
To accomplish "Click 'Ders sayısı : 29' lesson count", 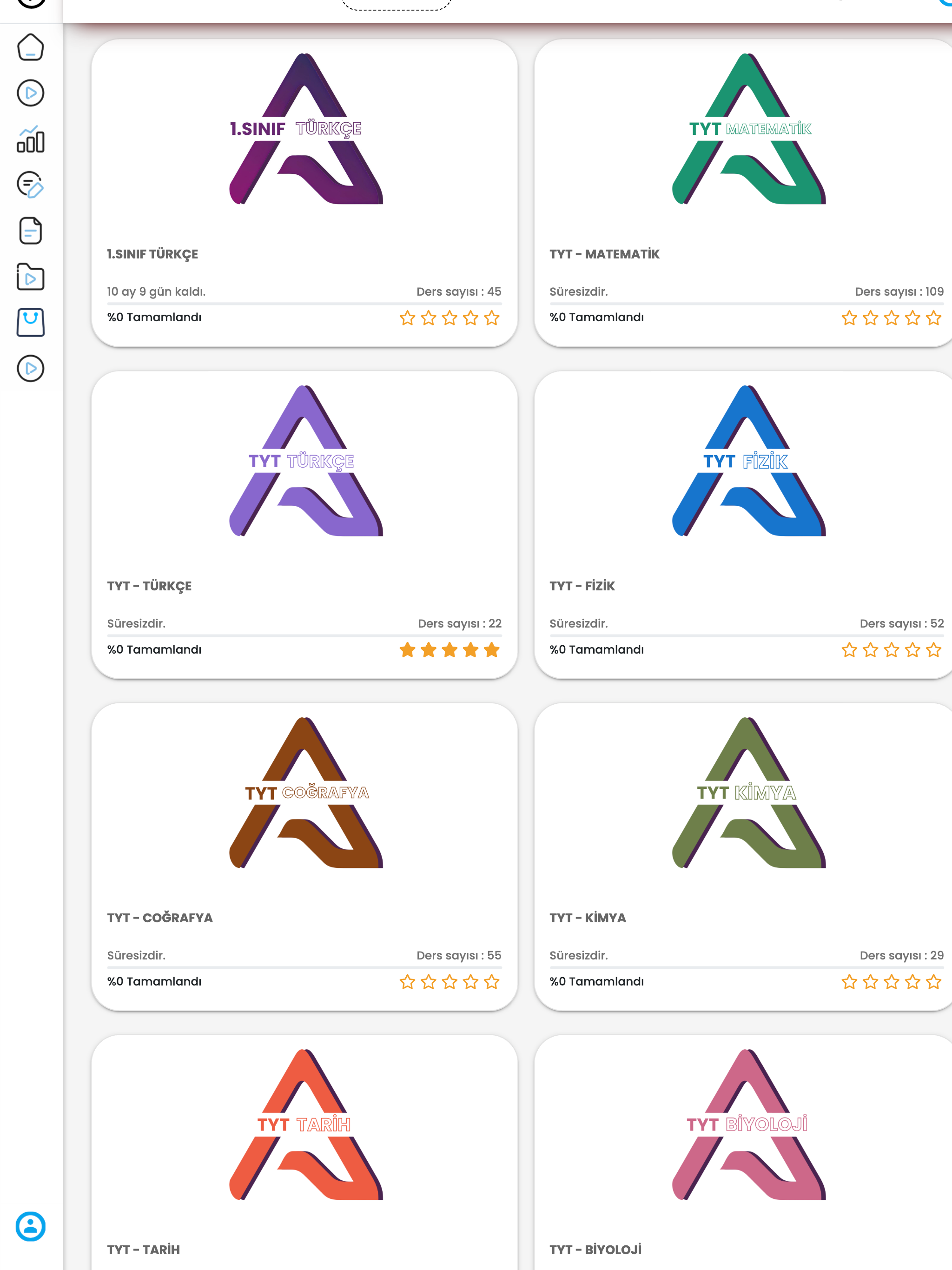I will click(901, 955).
